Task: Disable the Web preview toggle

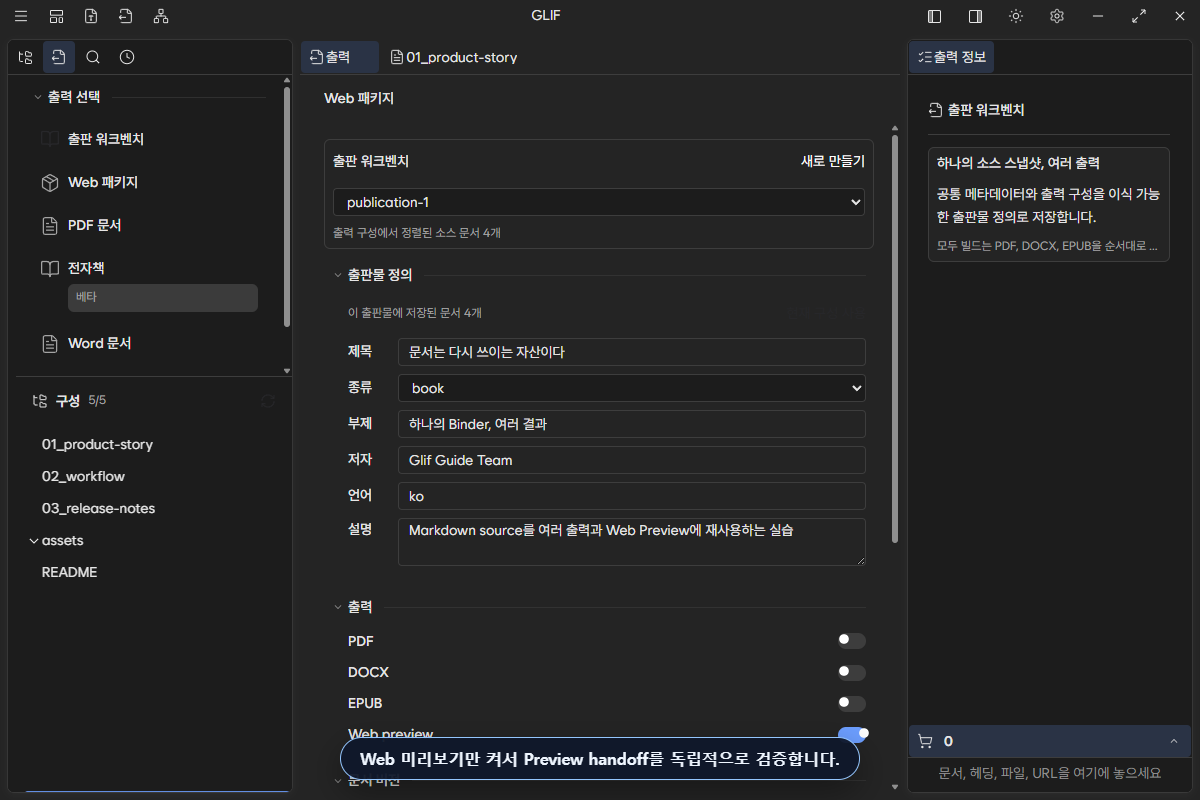Action: point(853,734)
